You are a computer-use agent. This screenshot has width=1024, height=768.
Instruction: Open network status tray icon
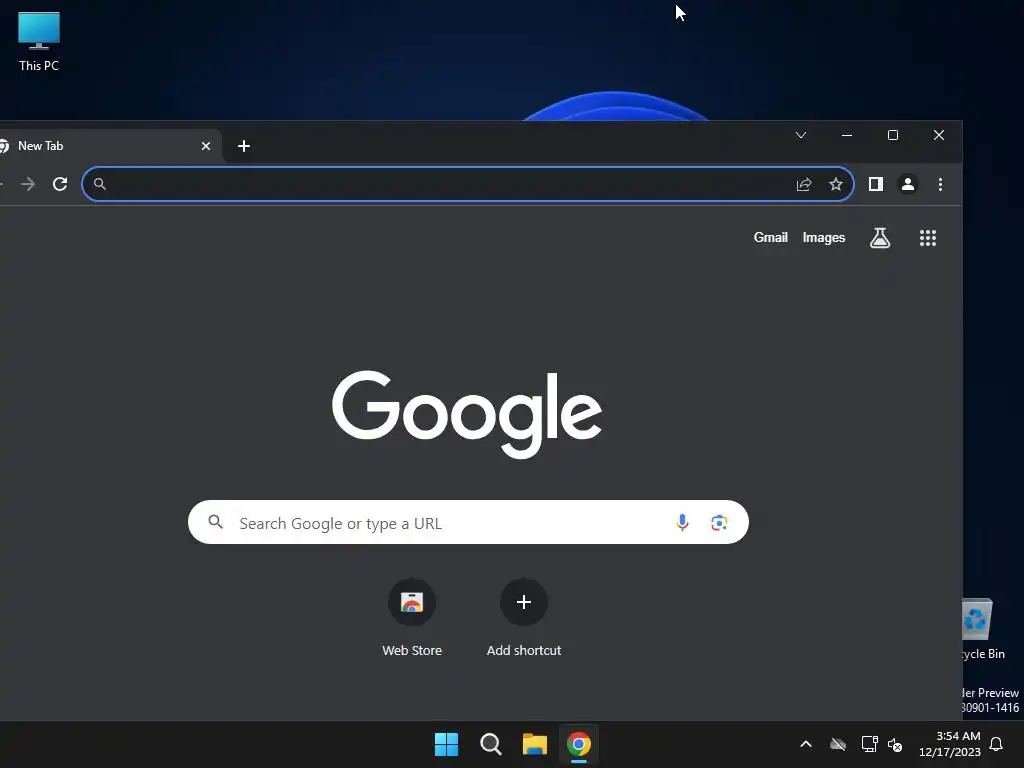869,744
